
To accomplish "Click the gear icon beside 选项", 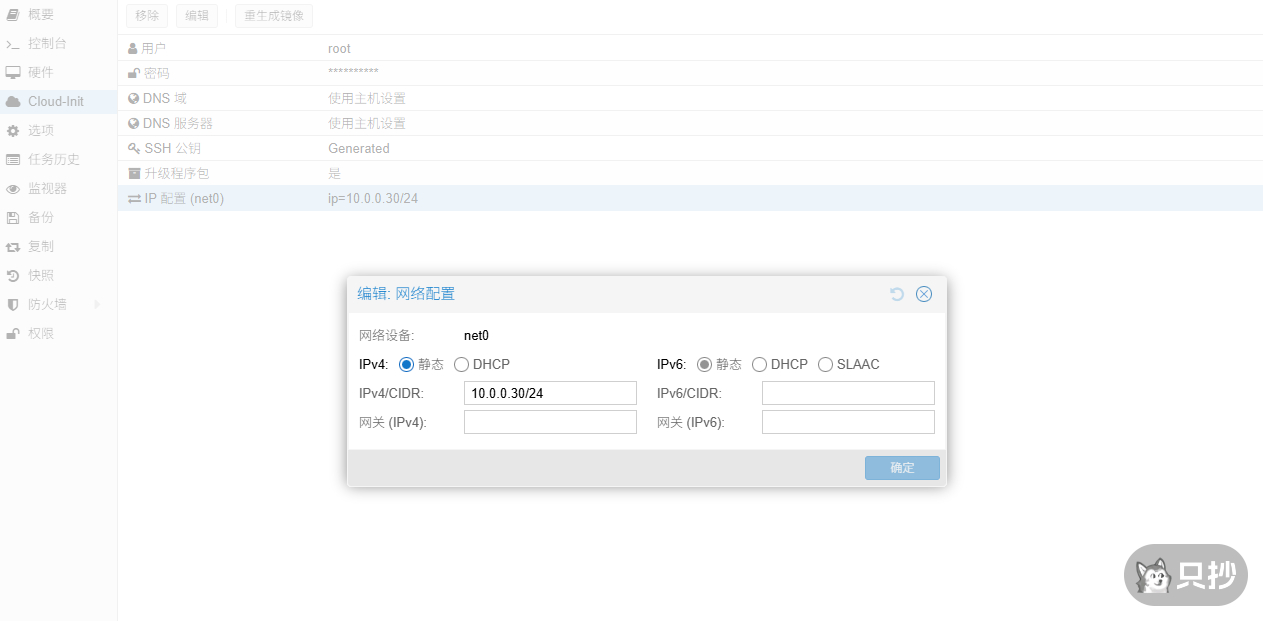I will click(x=13, y=131).
